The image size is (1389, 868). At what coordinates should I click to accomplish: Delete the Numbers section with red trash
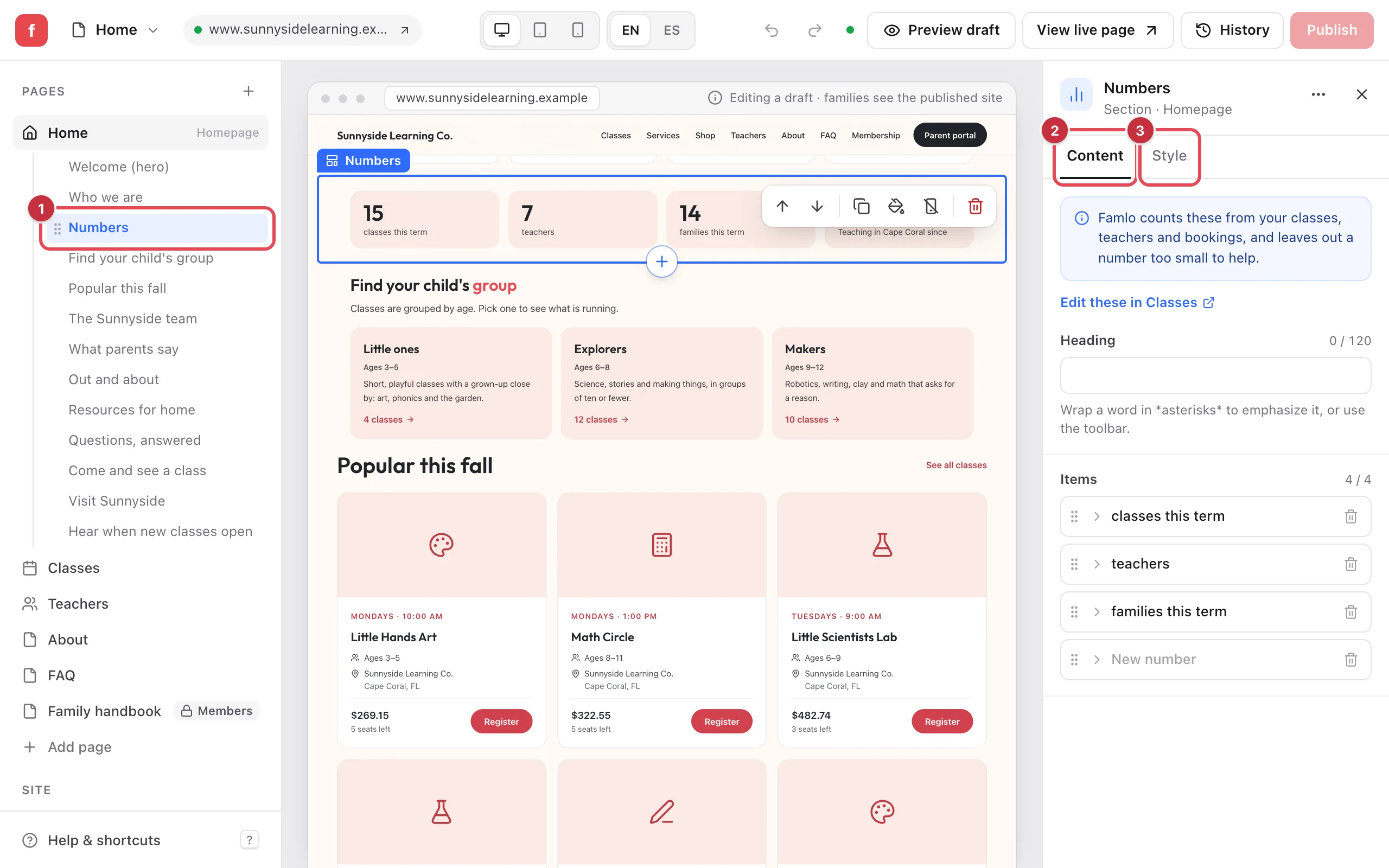click(x=975, y=206)
